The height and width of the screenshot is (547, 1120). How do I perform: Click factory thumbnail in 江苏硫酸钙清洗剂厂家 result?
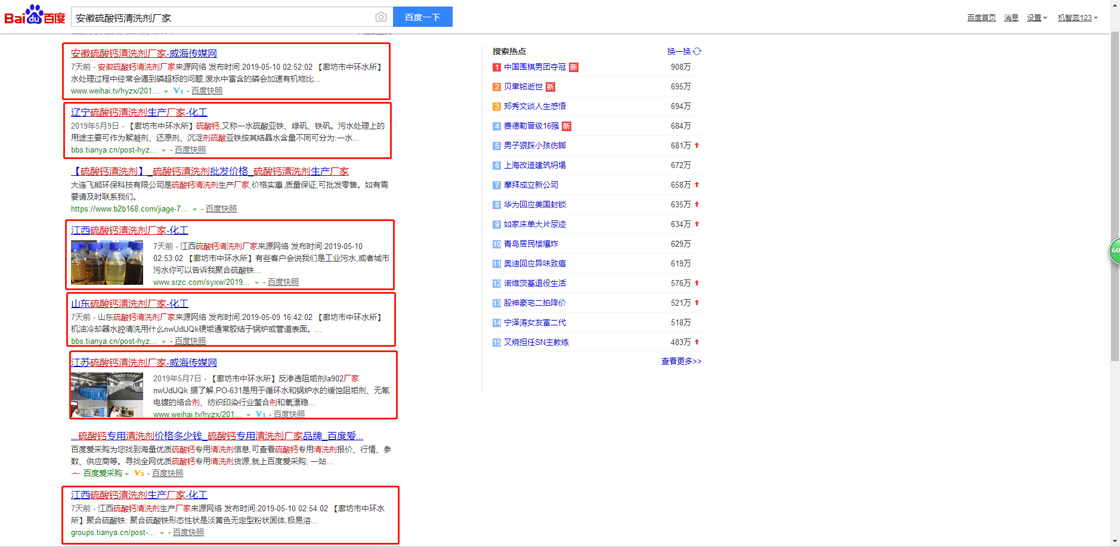point(107,394)
